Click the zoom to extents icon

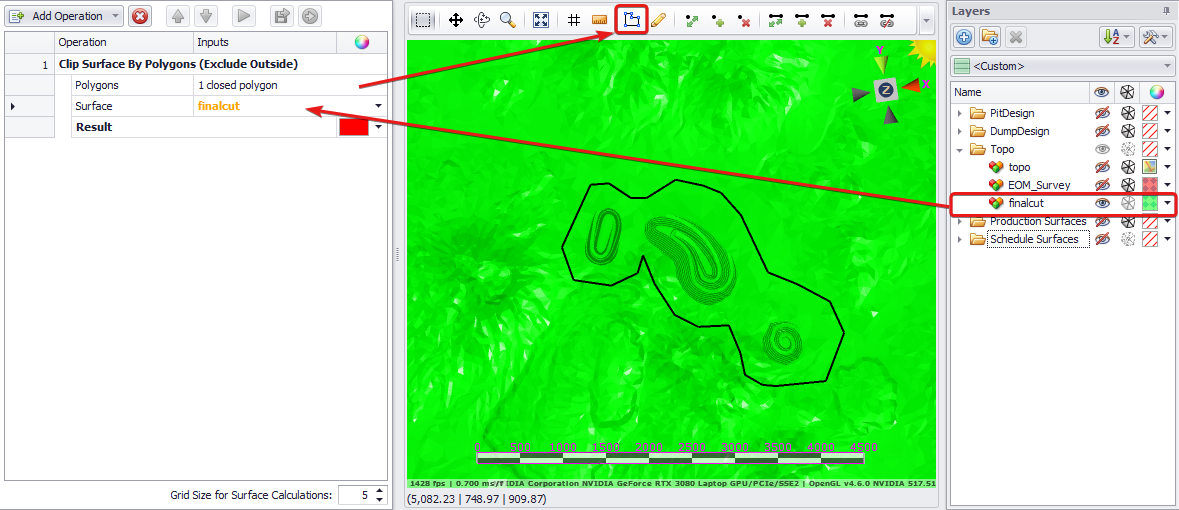tap(541, 19)
